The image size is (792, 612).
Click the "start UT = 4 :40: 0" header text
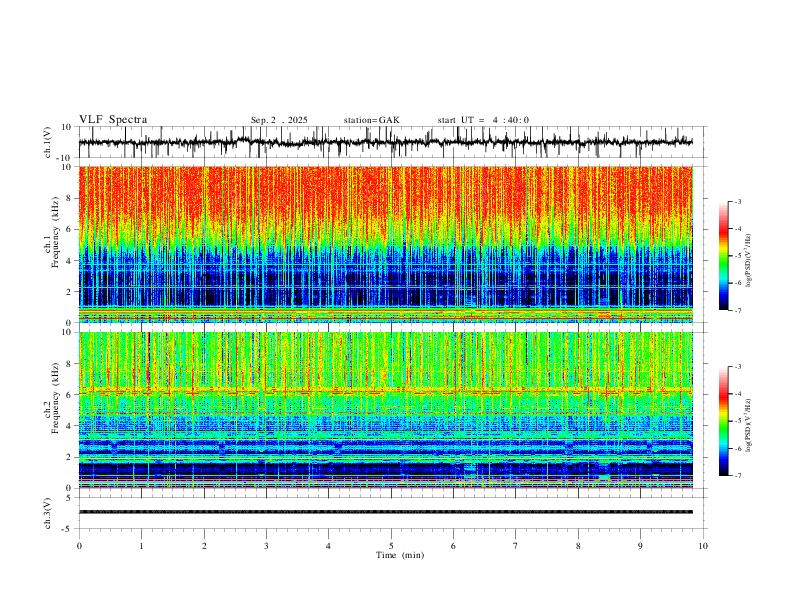483,120
